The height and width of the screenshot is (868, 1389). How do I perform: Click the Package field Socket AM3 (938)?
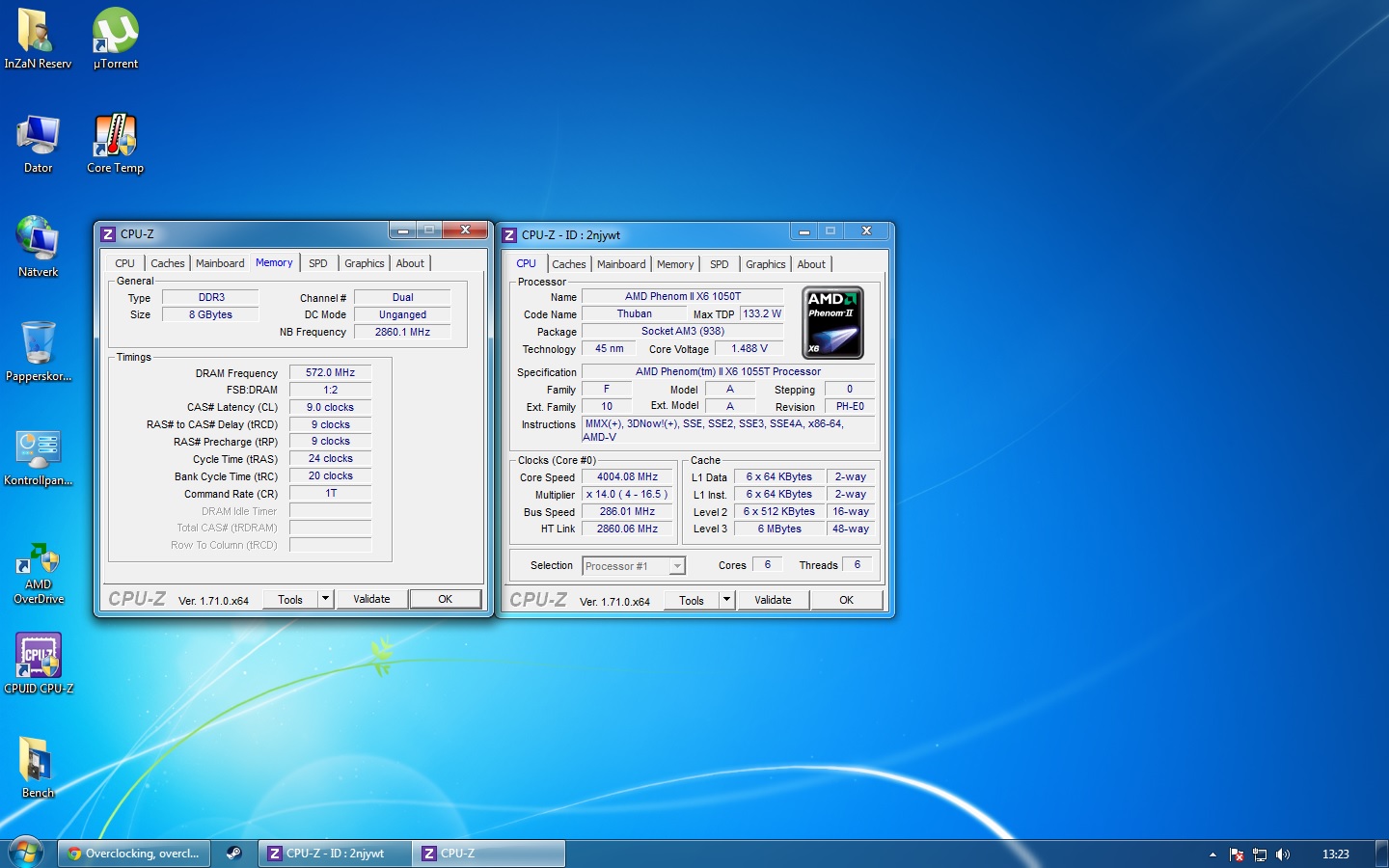(683, 331)
